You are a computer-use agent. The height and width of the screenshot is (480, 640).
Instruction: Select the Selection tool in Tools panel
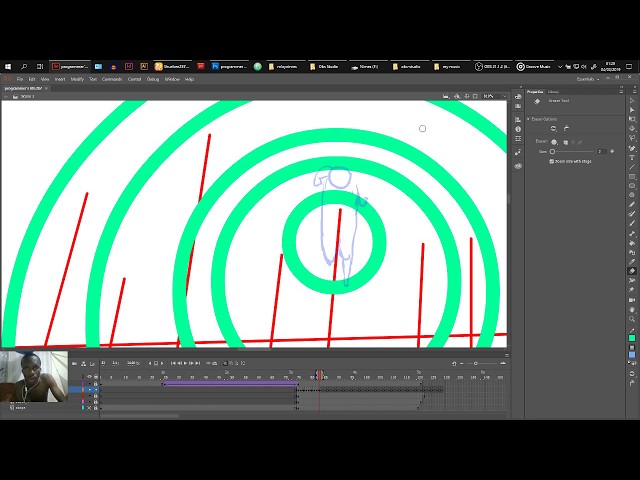click(632, 100)
